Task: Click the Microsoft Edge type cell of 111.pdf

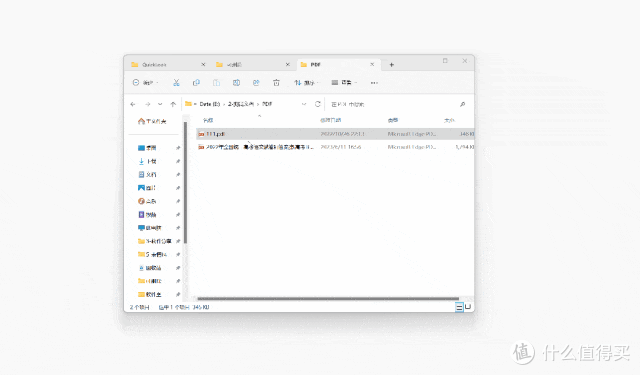Action: tap(412, 134)
